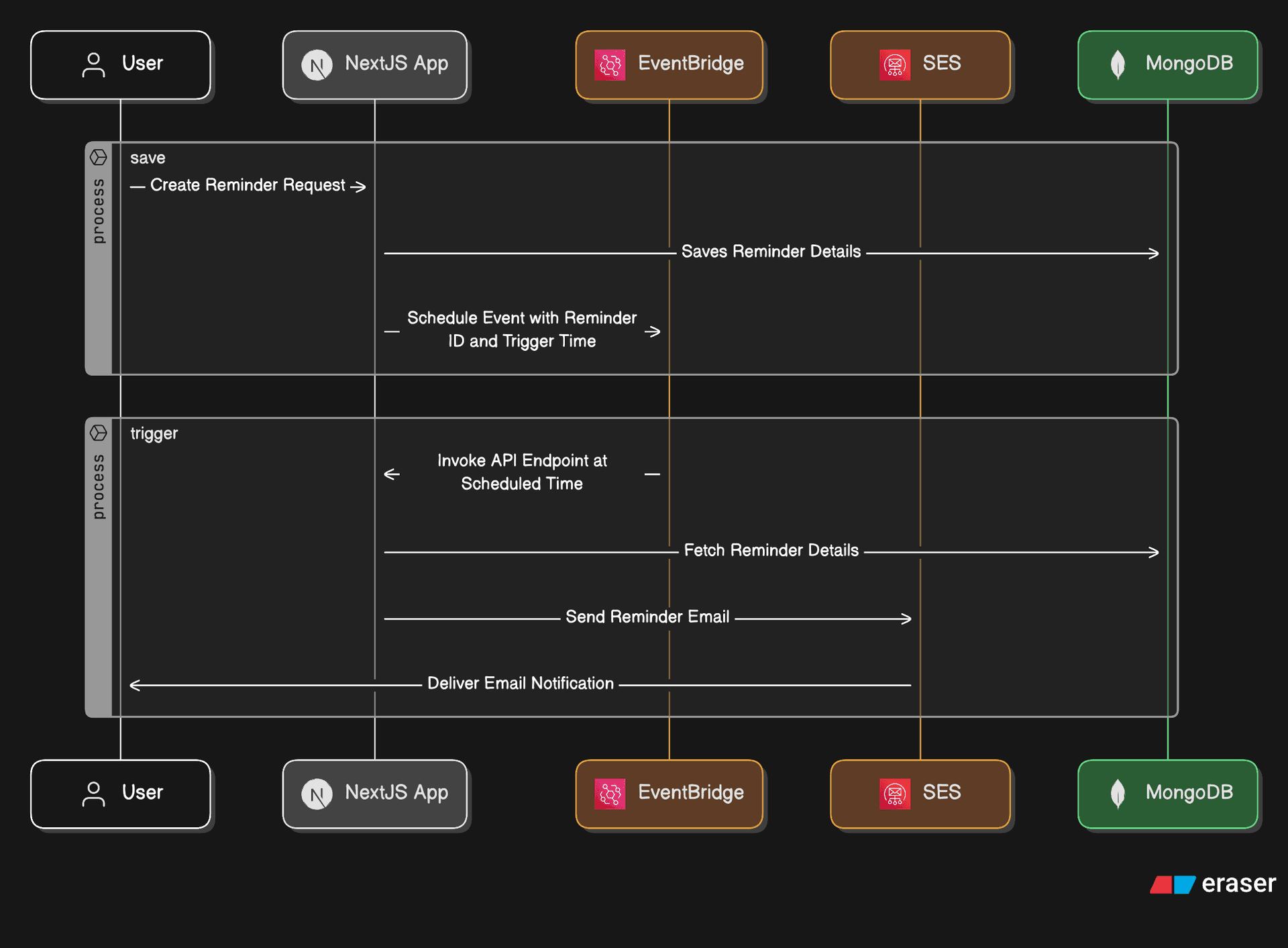Click the SES mail envelope icon
Screen dimensions: 1288x948
click(896, 64)
